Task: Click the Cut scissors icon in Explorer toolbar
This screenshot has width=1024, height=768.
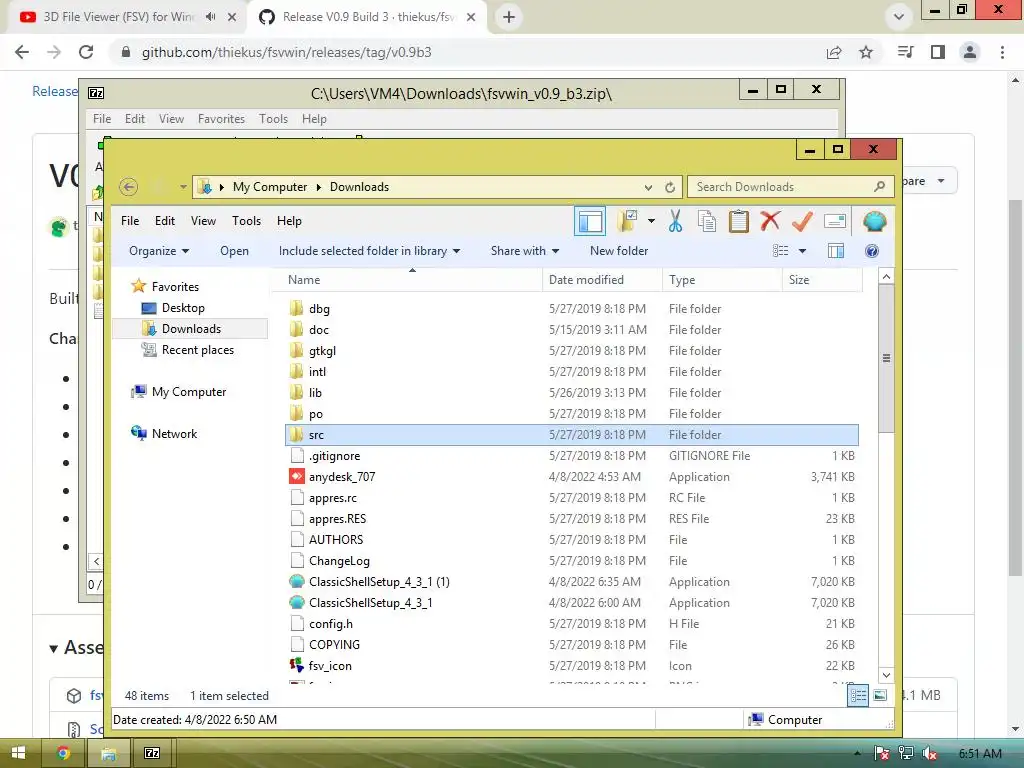Action: [675, 221]
